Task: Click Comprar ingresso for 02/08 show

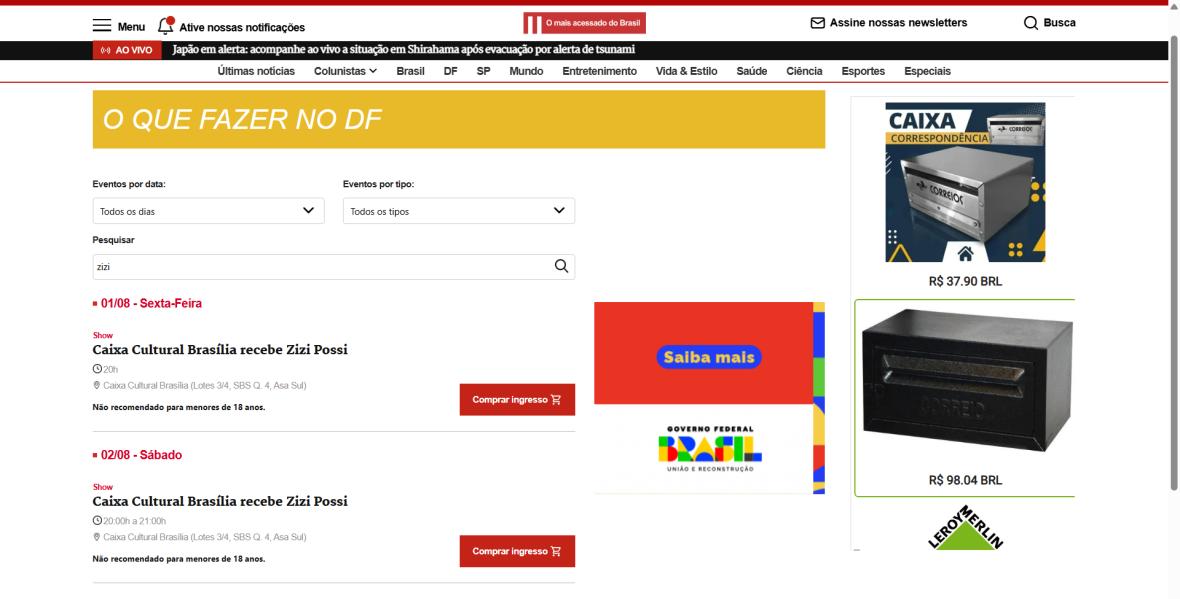Action: [x=517, y=551]
